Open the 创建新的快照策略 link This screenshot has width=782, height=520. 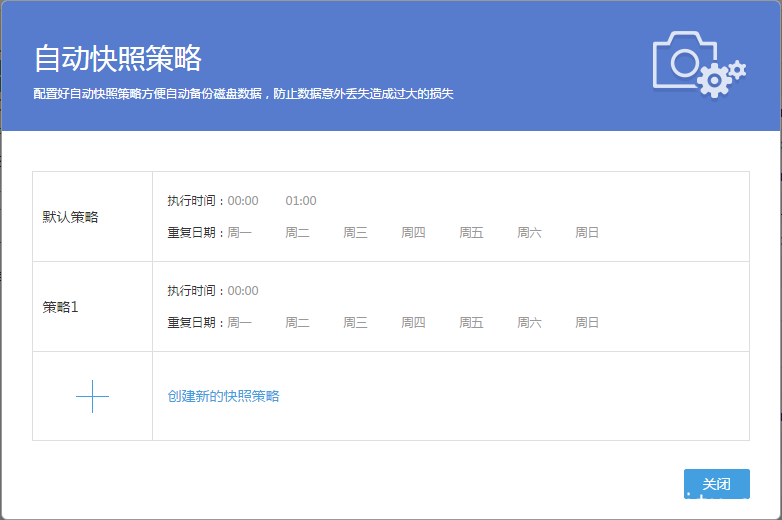223,396
